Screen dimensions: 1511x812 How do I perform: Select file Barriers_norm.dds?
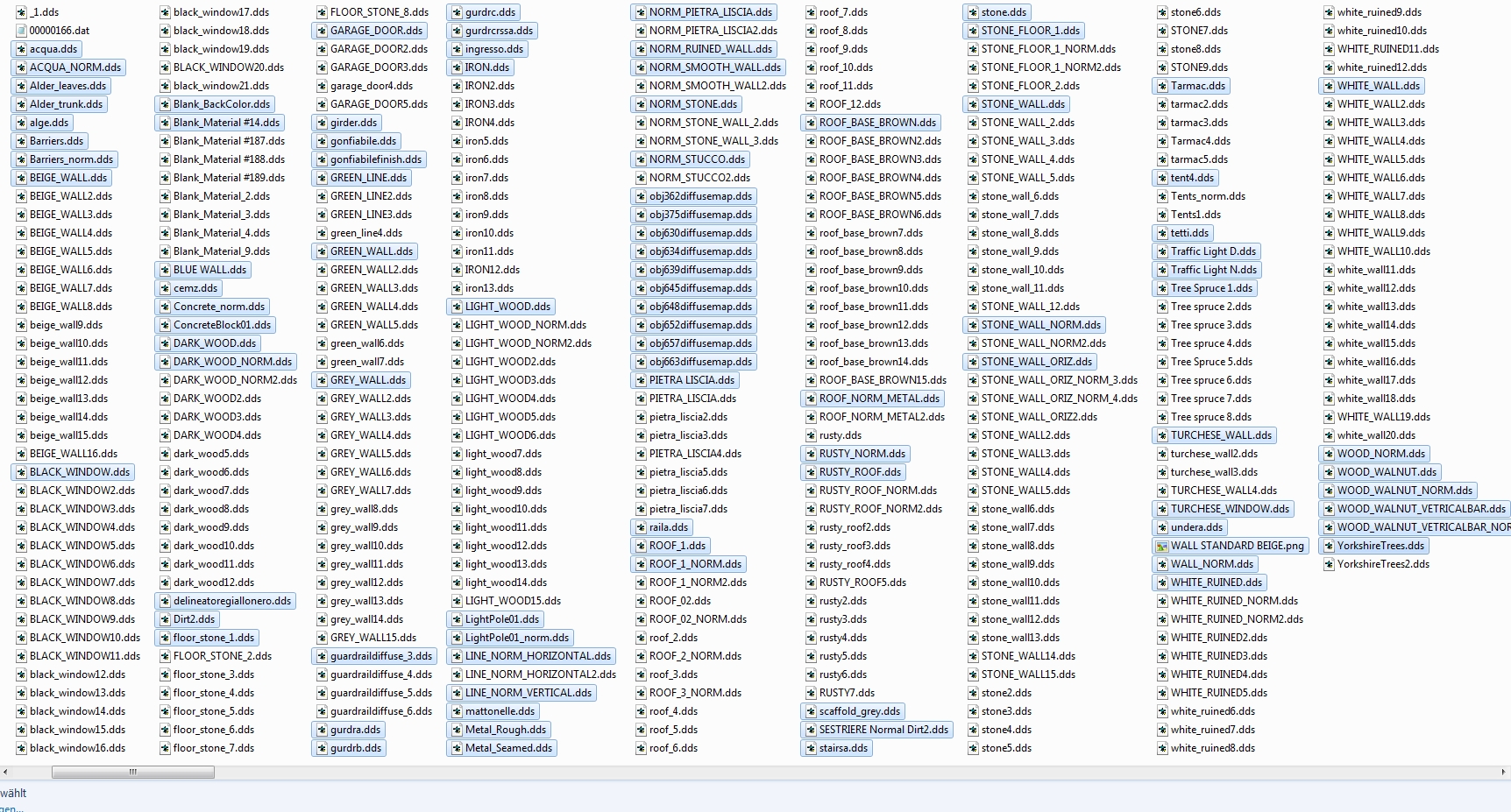click(63, 159)
